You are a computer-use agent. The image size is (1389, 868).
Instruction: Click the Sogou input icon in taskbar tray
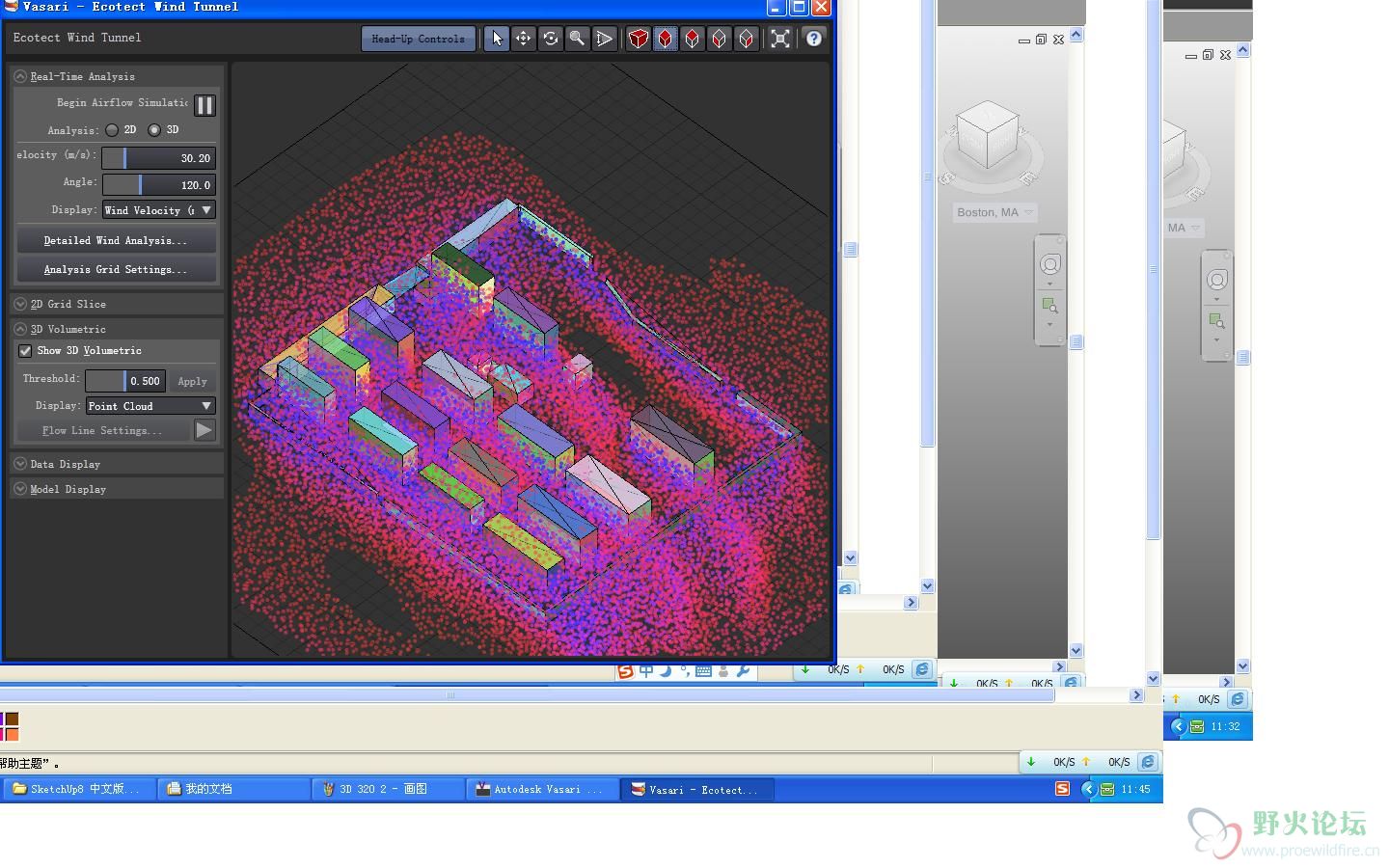tap(1062, 789)
